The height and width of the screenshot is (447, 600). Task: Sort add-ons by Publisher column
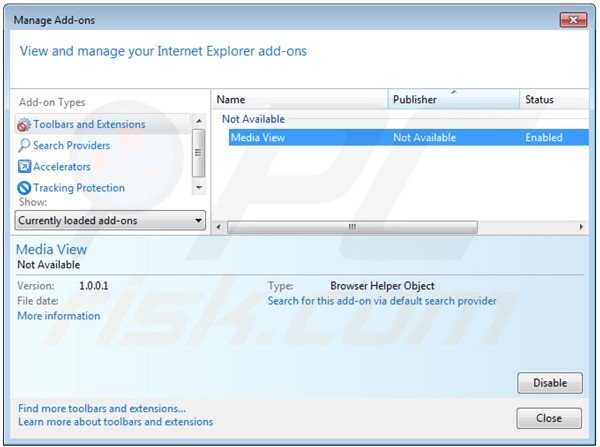coord(453,100)
